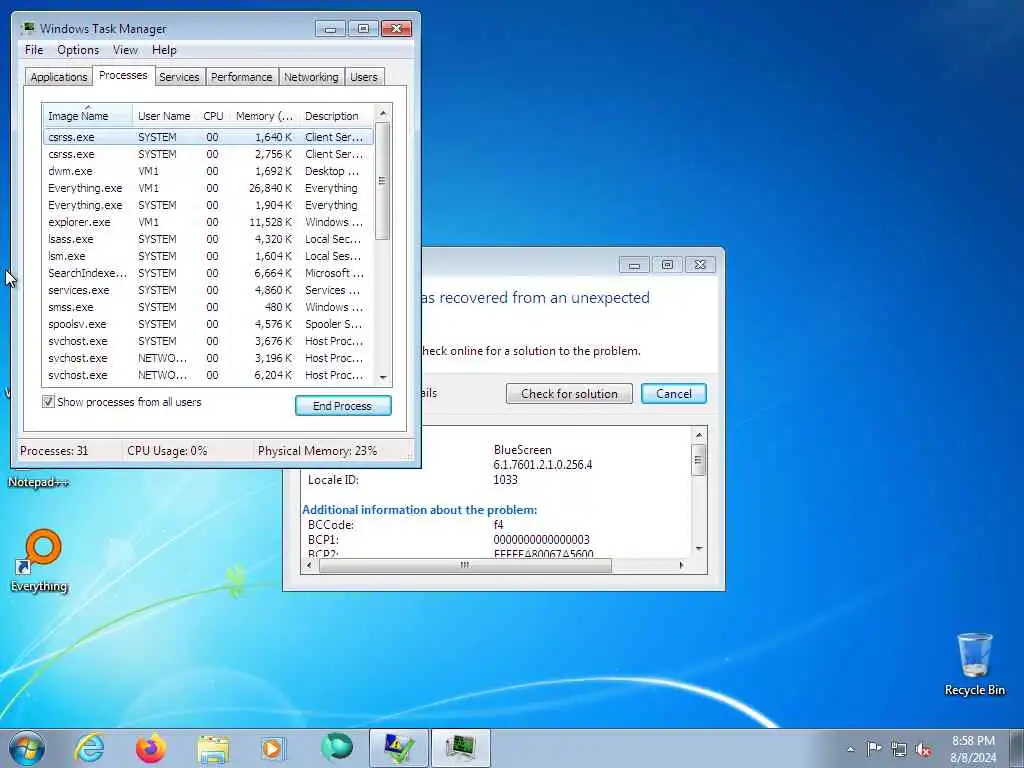Select the Processes tab
Viewport: 1024px width, 768px height.
click(123, 75)
